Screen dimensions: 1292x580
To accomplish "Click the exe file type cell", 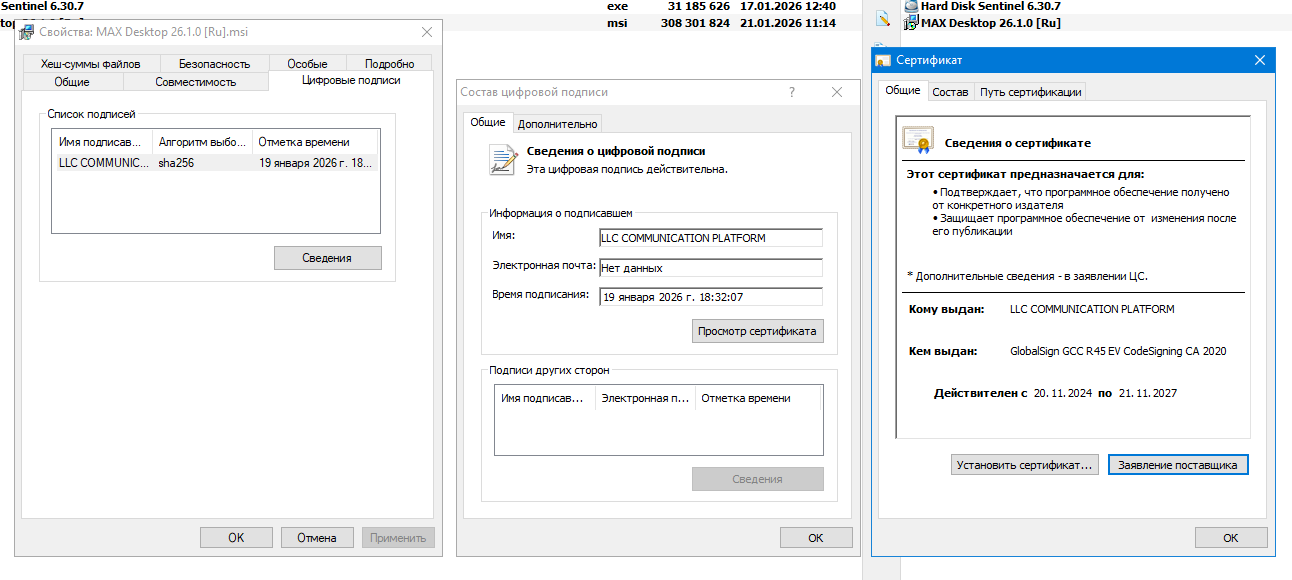I will coord(617,6).
